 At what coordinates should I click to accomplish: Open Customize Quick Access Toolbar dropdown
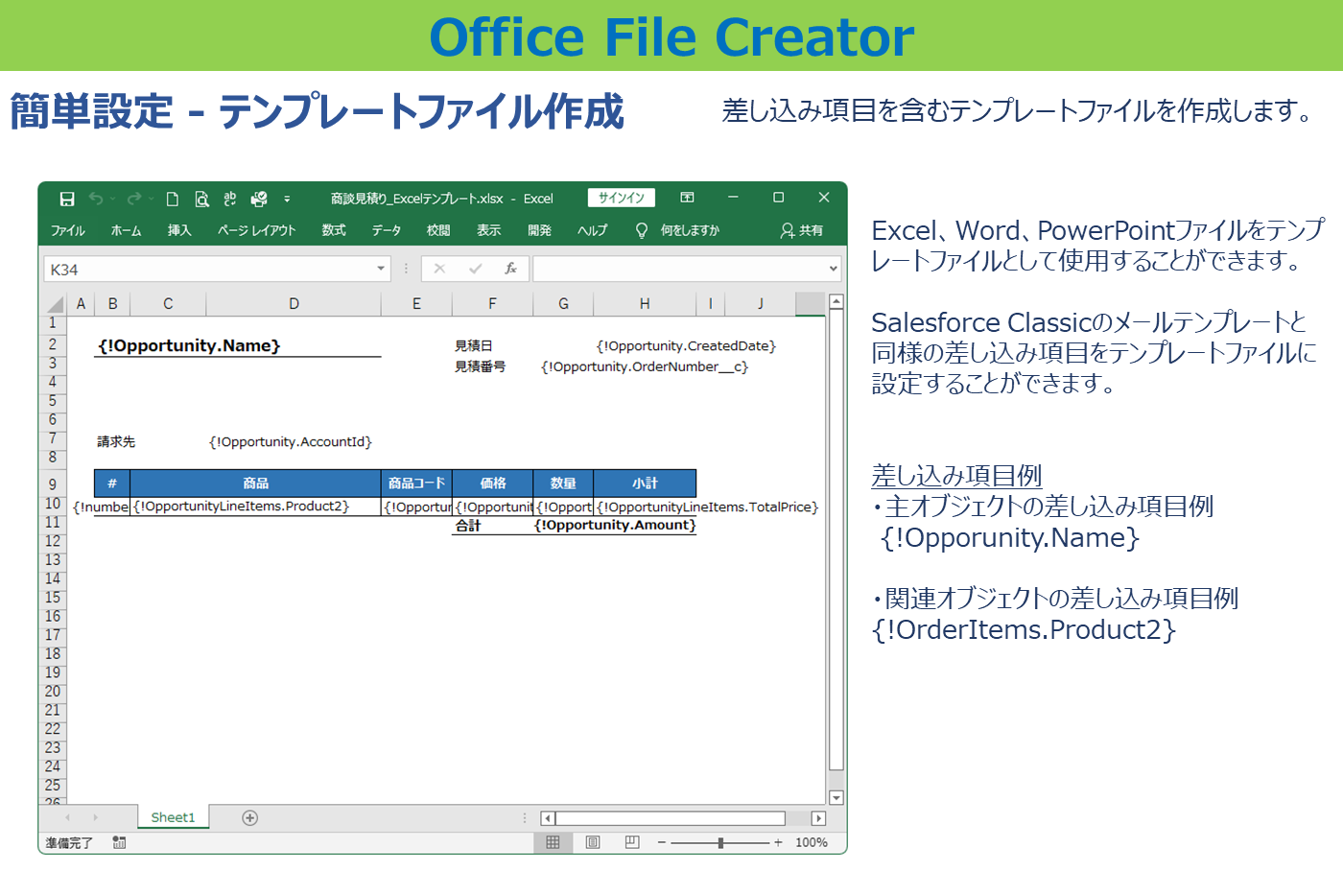tap(287, 200)
